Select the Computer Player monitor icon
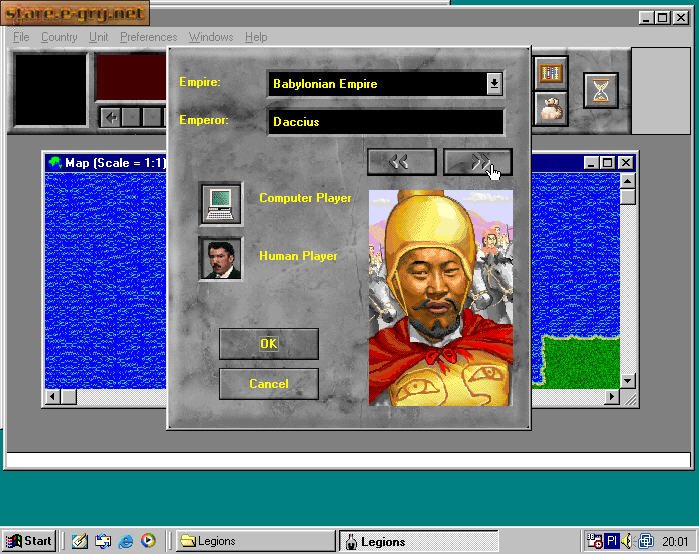The image size is (699, 554). click(221, 204)
